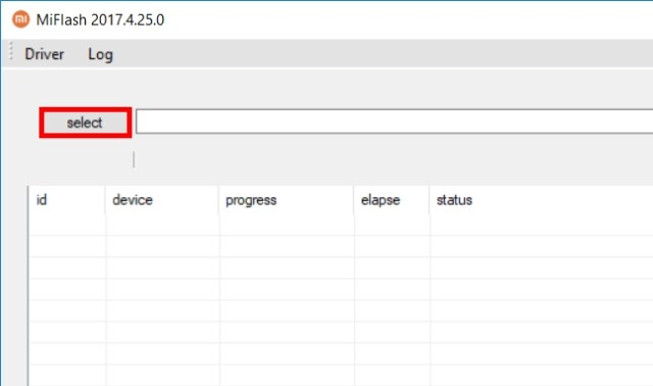Sort by the progress column header
653x386 pixels.
pos(286,200)
